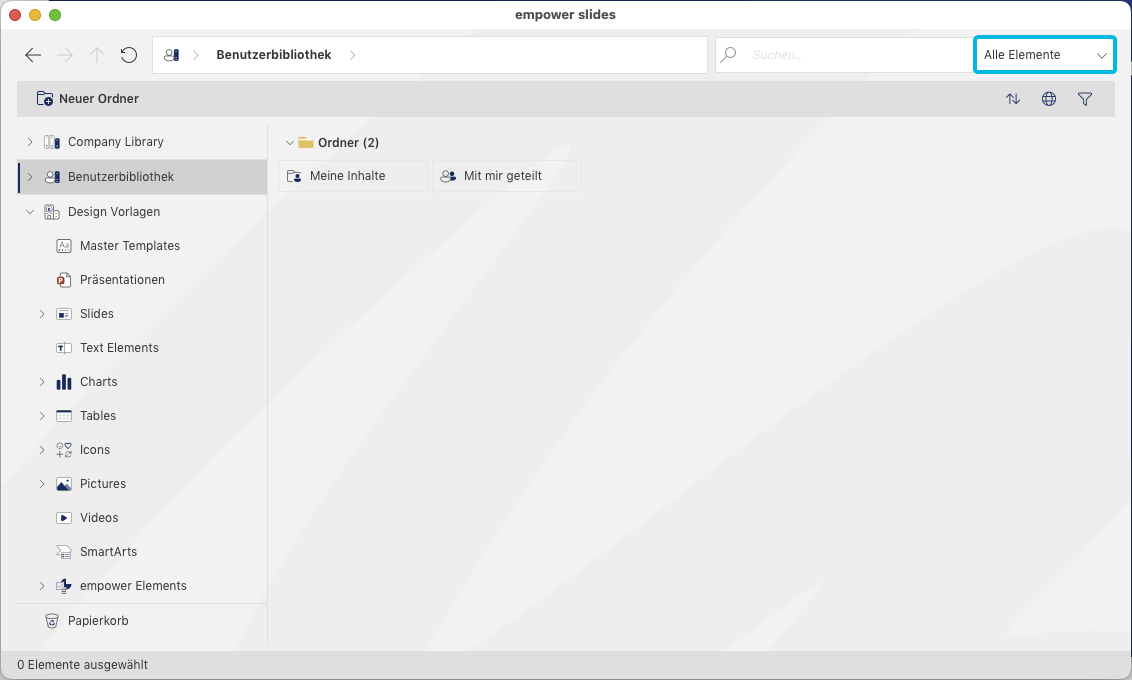Open Papierkorb trash
This screenshot has height=680, width=1132.
click(x=98, y=621)
